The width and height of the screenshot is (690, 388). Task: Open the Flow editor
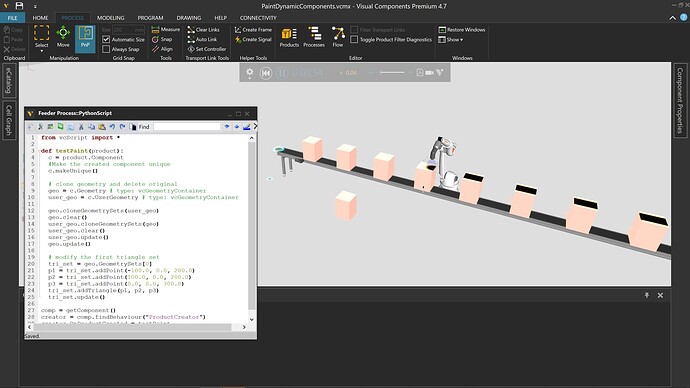click(x=338, y=37)
